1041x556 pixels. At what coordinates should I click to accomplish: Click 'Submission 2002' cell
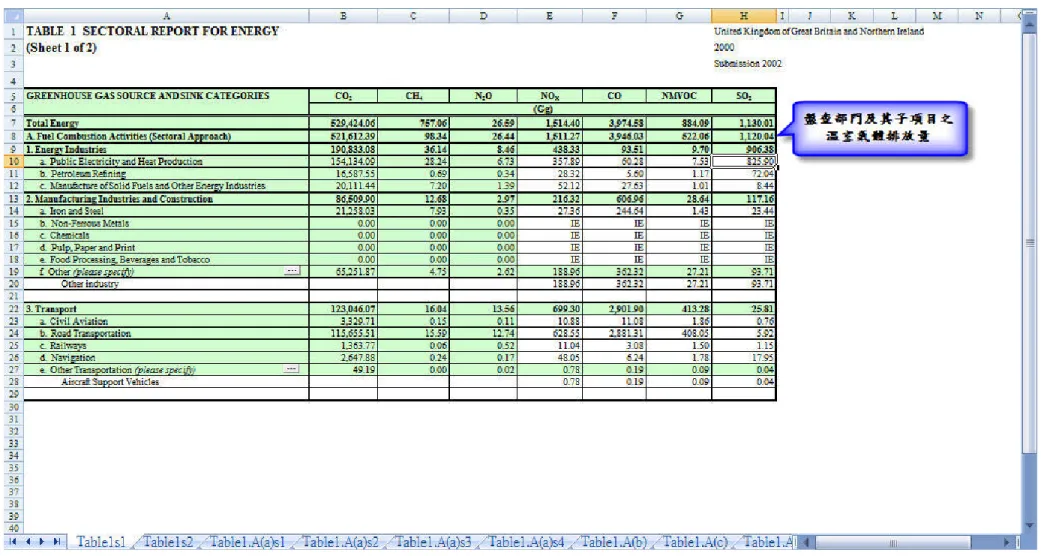[748, 64]
